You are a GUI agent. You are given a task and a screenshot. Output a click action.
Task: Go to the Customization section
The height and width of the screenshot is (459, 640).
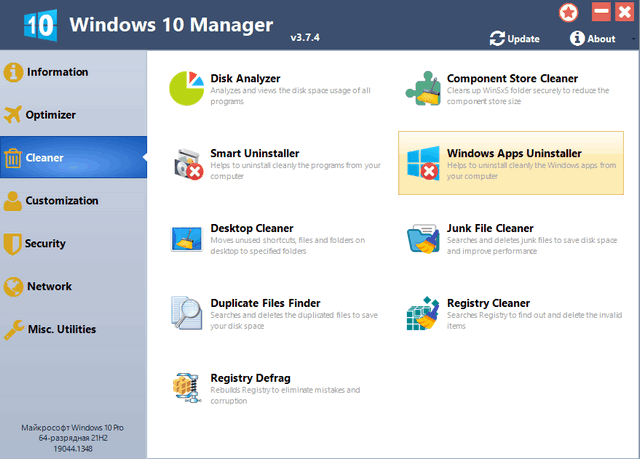(62, 201)
